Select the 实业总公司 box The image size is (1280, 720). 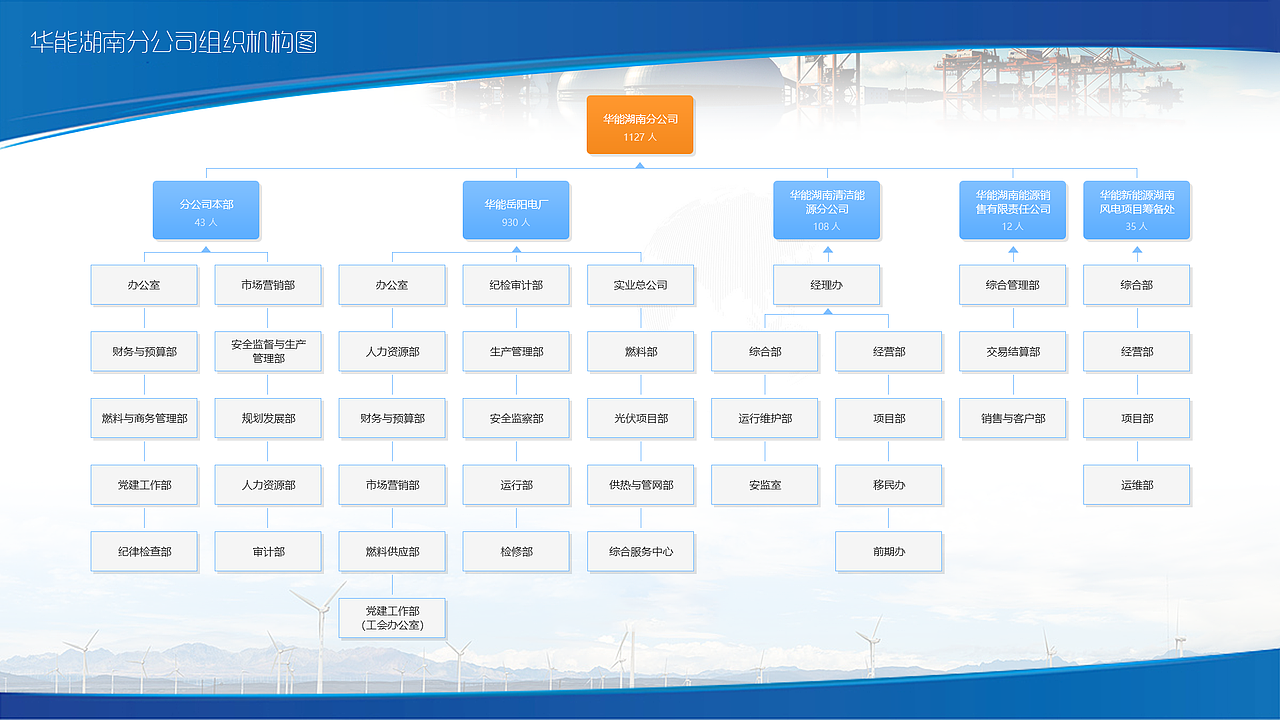(x=641, y=284)
